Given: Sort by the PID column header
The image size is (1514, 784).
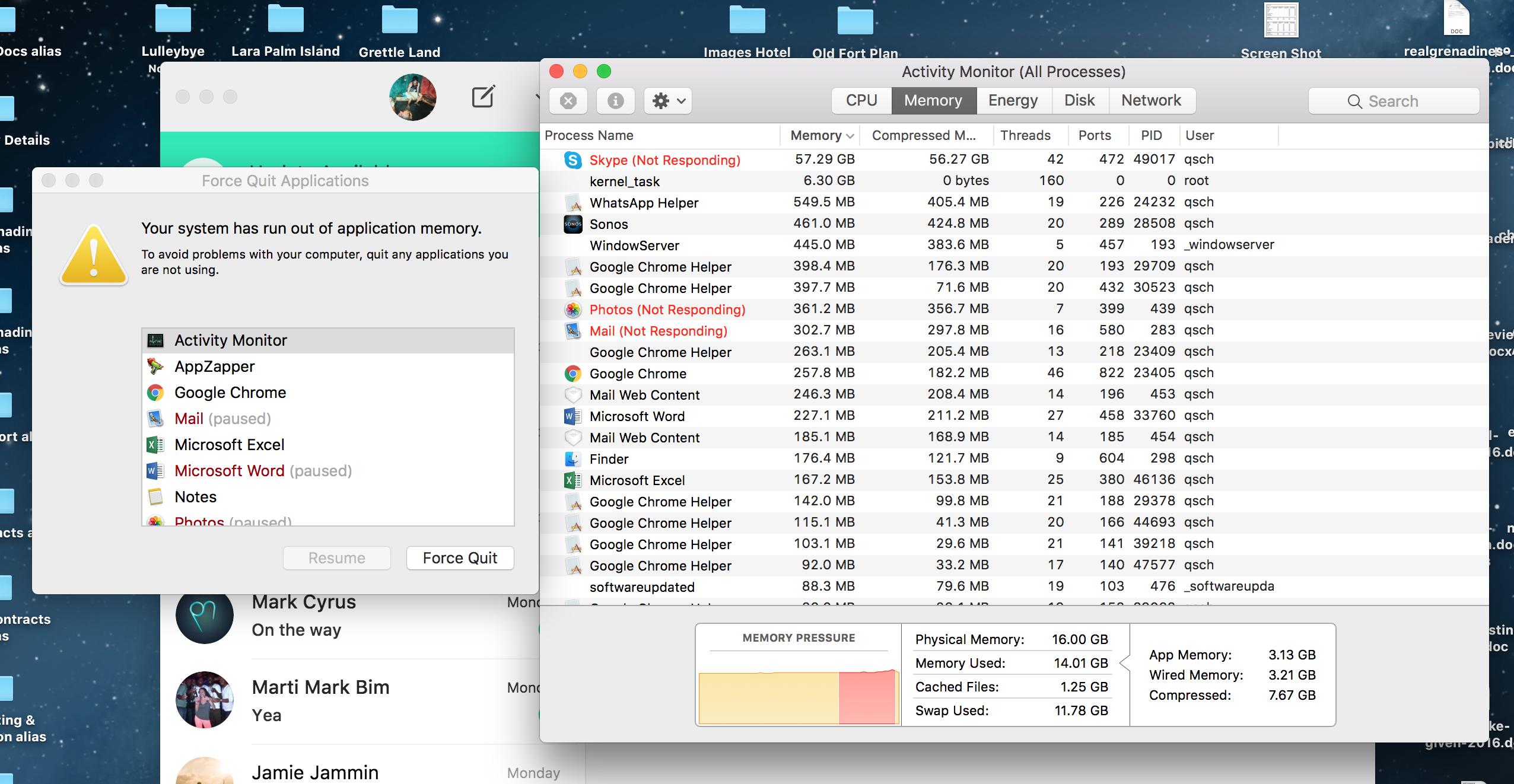Looking at the screenshot, I should point(1153,136).
